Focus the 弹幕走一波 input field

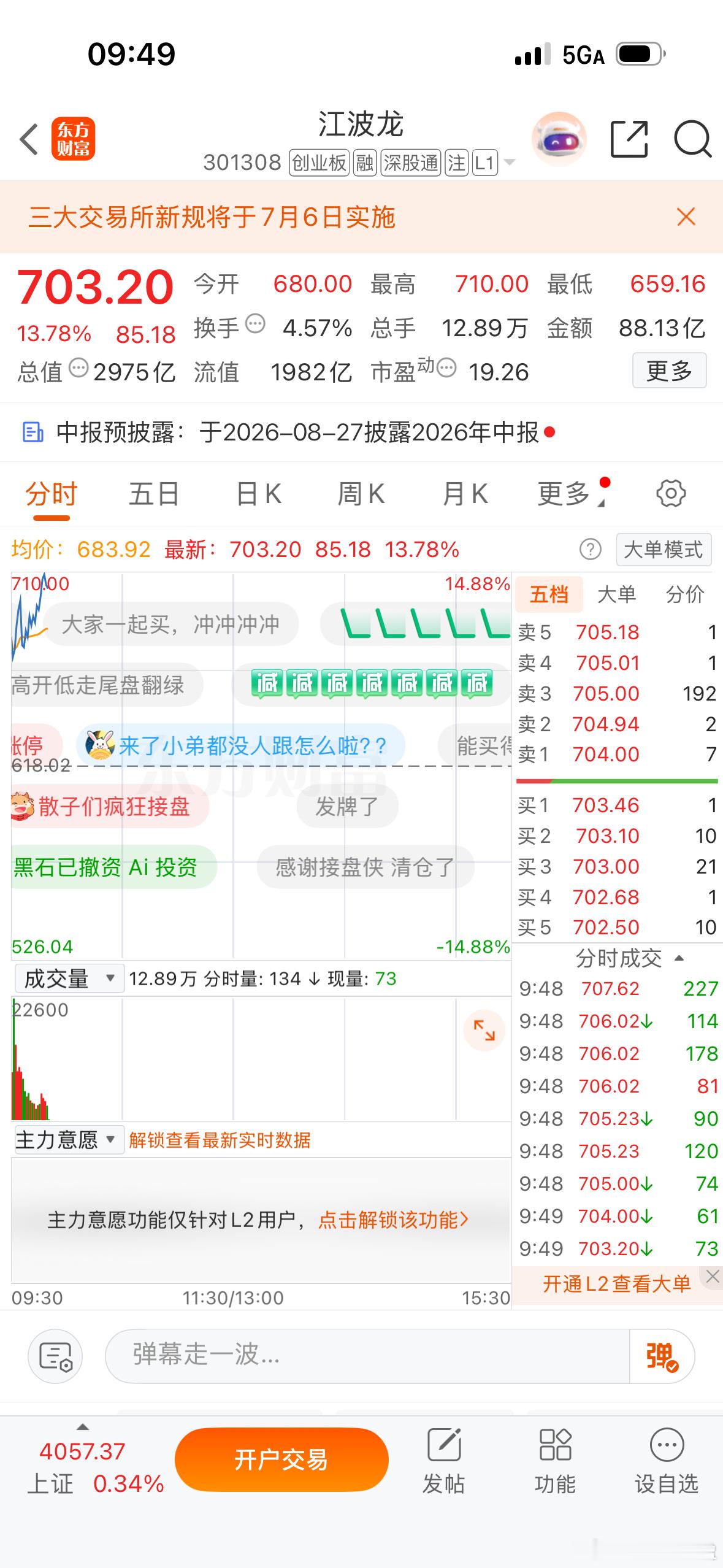pos(368,1356)
